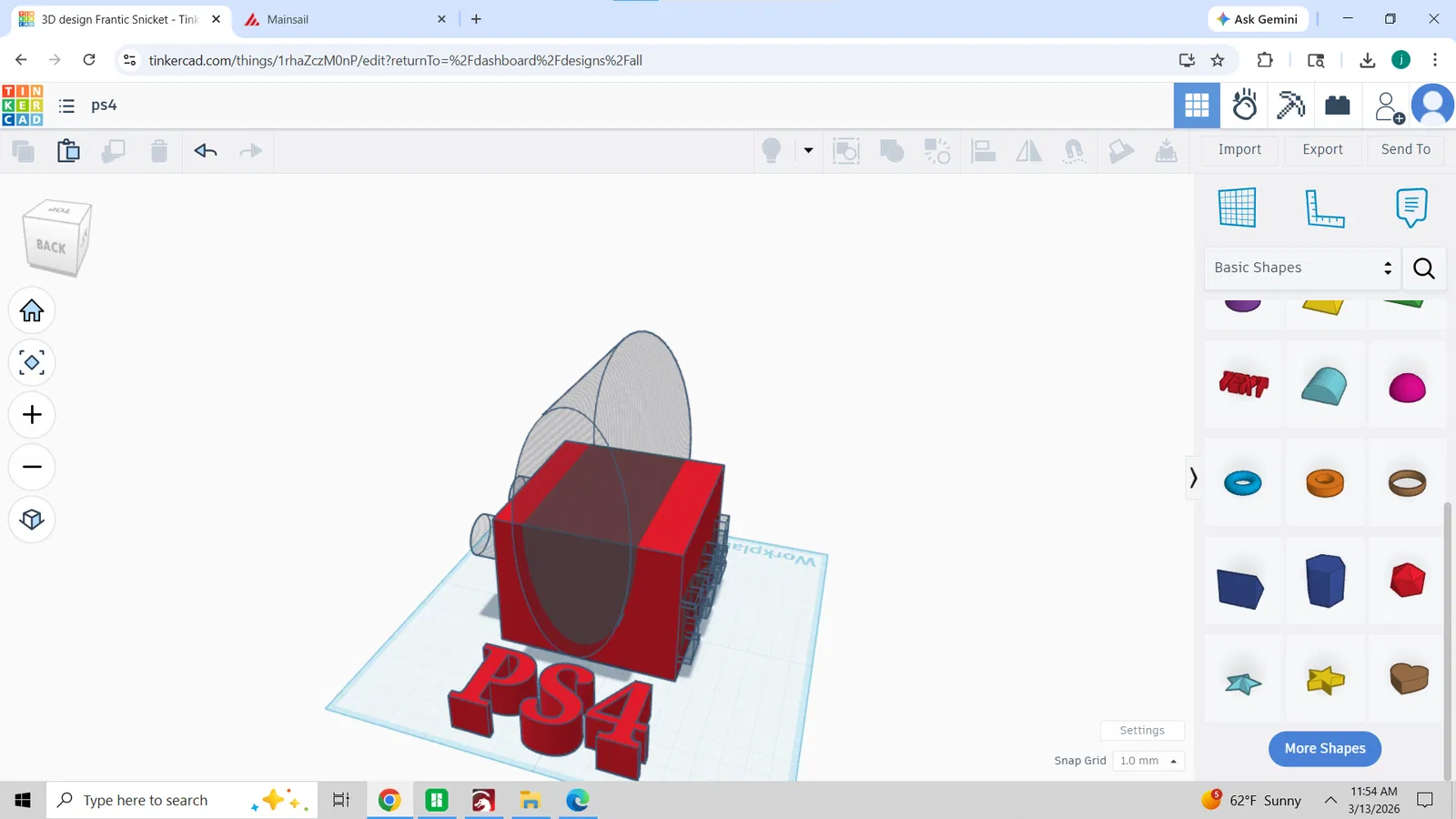Click the More Shapes button
The width and height of the screenshot is (1456, 819).
coord(1325,748)
